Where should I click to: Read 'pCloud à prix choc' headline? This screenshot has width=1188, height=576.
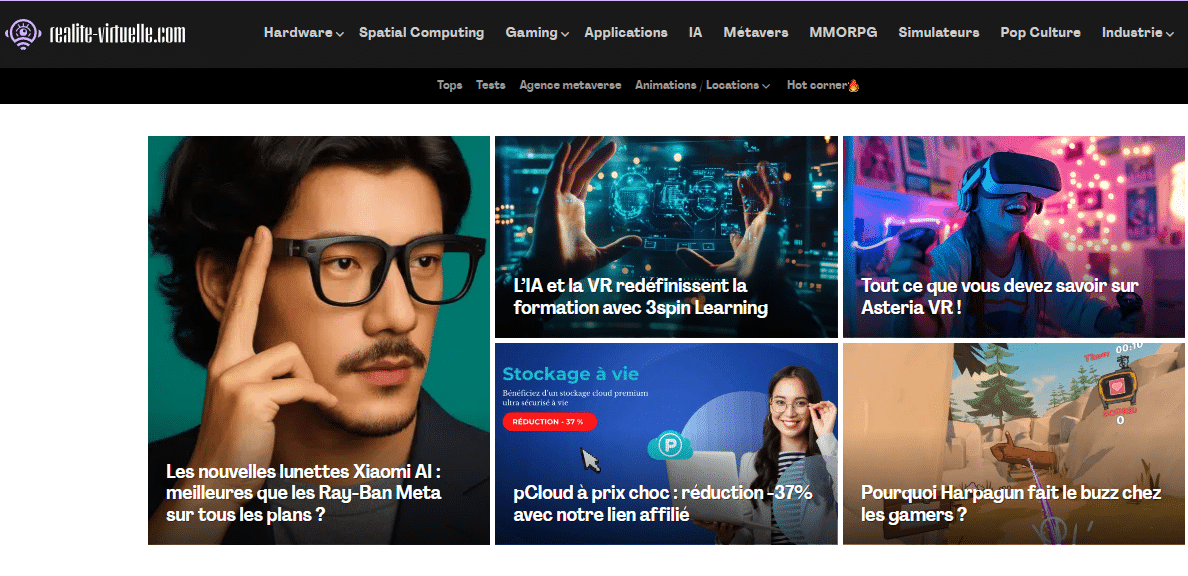tap(663, 503)
